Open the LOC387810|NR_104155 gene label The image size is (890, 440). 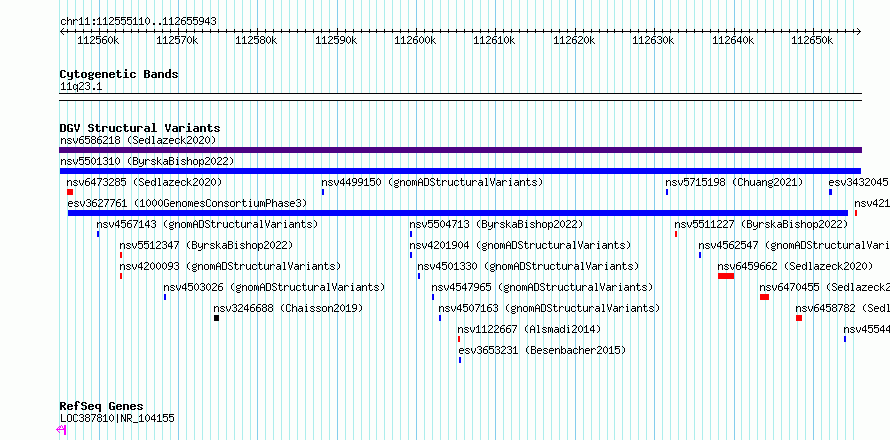pyautogui.click(x=117, y=418)
